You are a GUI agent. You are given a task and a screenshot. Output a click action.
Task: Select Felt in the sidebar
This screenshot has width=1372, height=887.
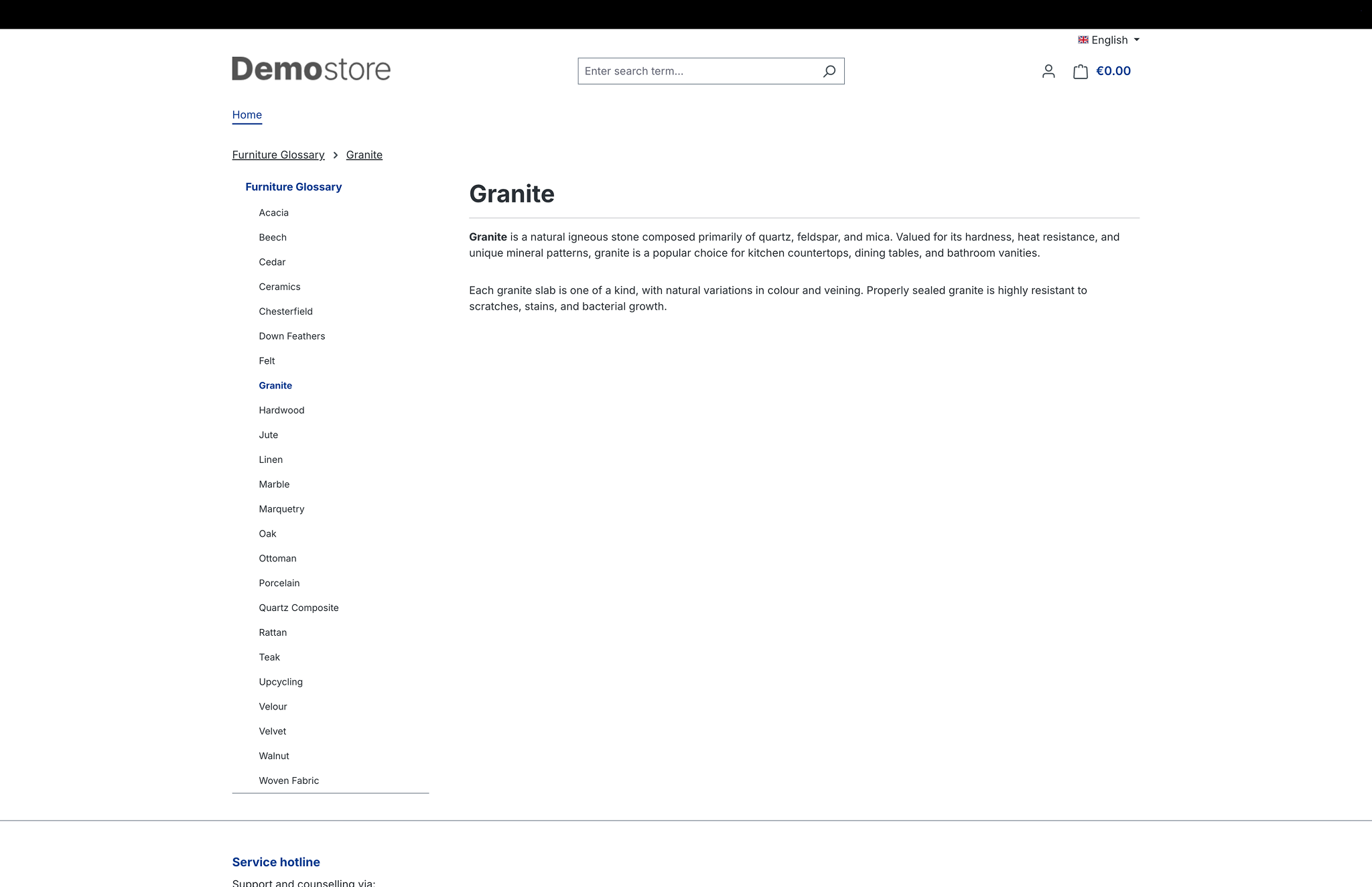tap(267, 361)
